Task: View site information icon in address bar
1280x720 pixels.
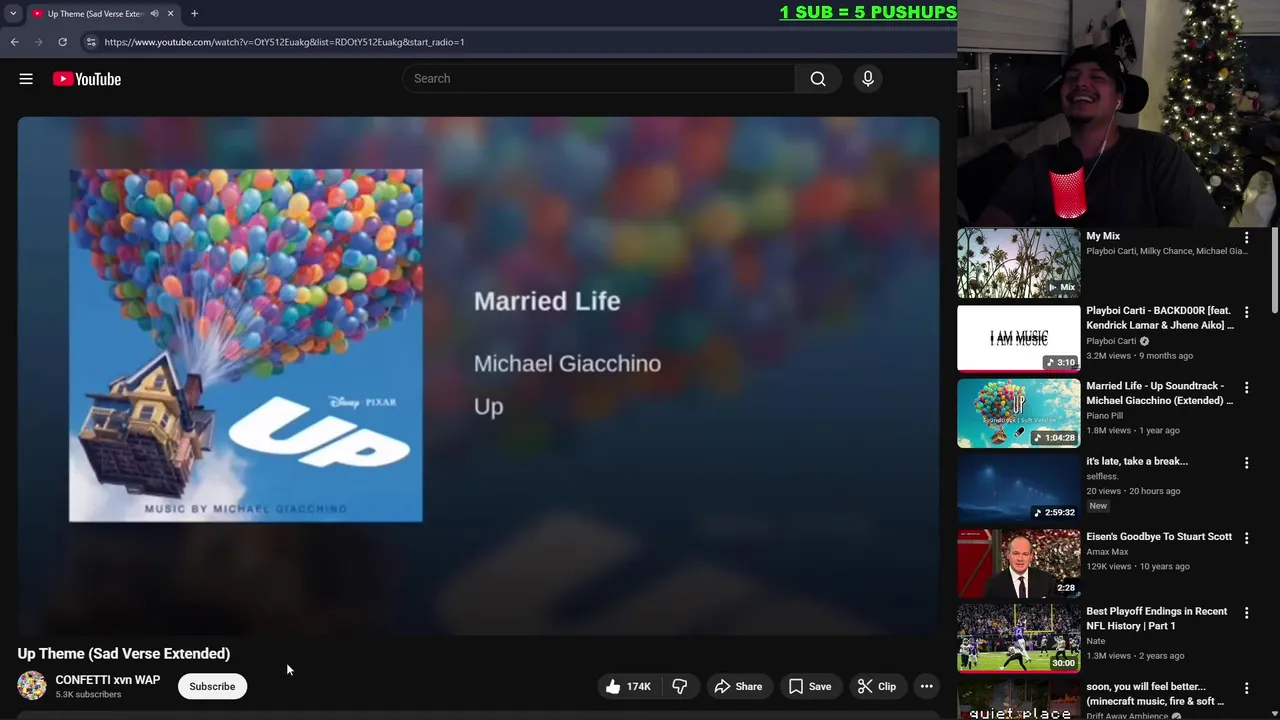Action: click(91, 42)
